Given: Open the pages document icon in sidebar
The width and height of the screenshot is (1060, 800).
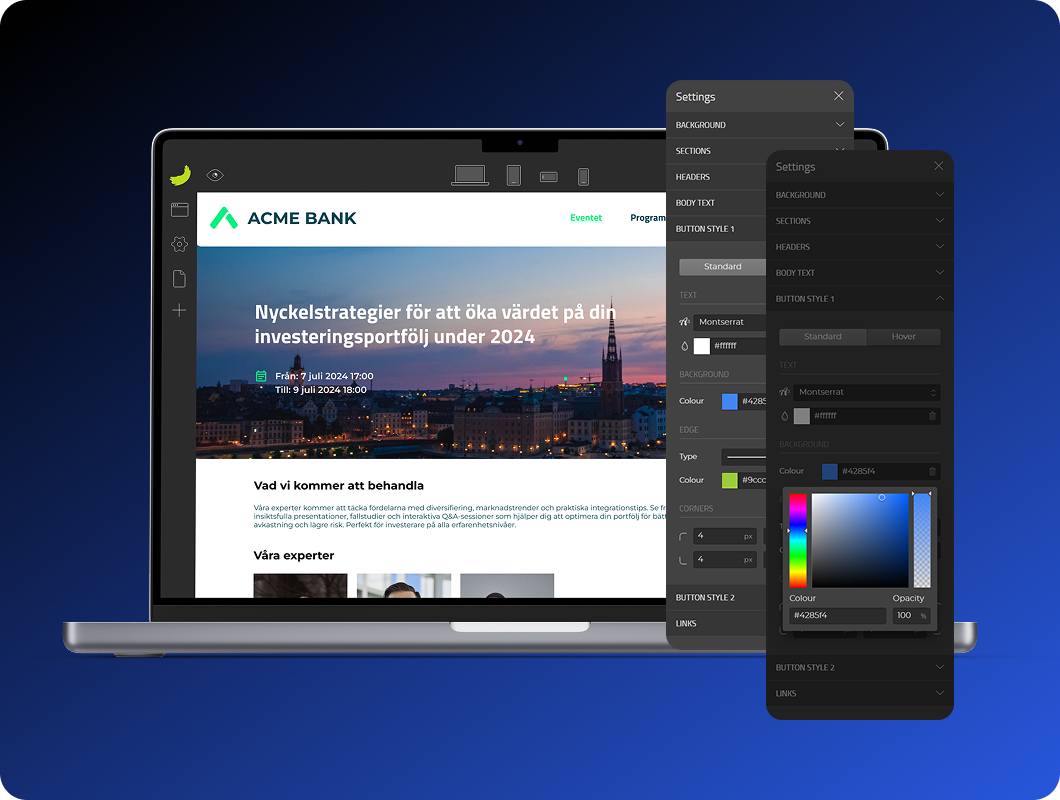Looking at the screenshot, I should tap(179, 279).
